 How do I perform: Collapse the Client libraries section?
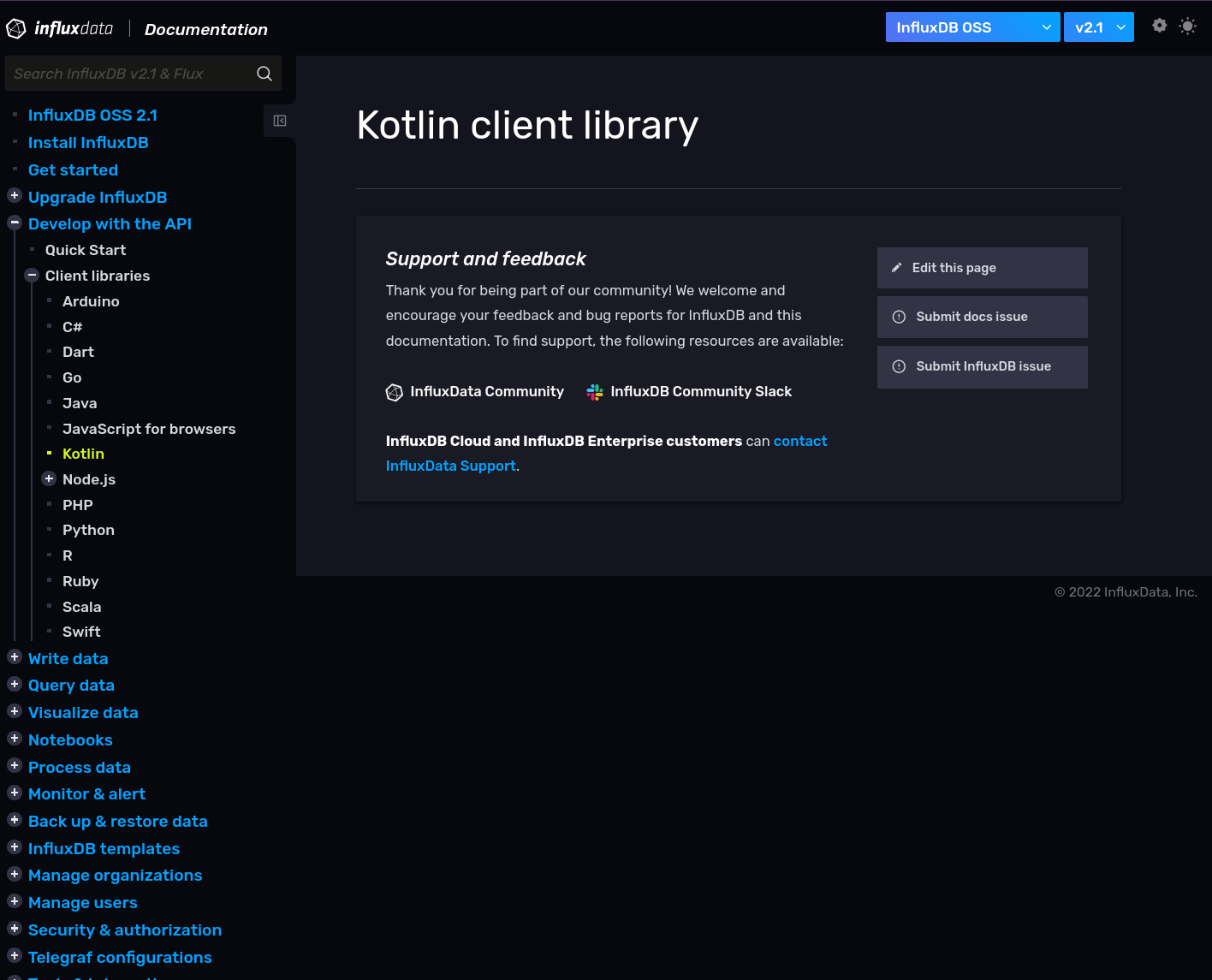point(32,275)
